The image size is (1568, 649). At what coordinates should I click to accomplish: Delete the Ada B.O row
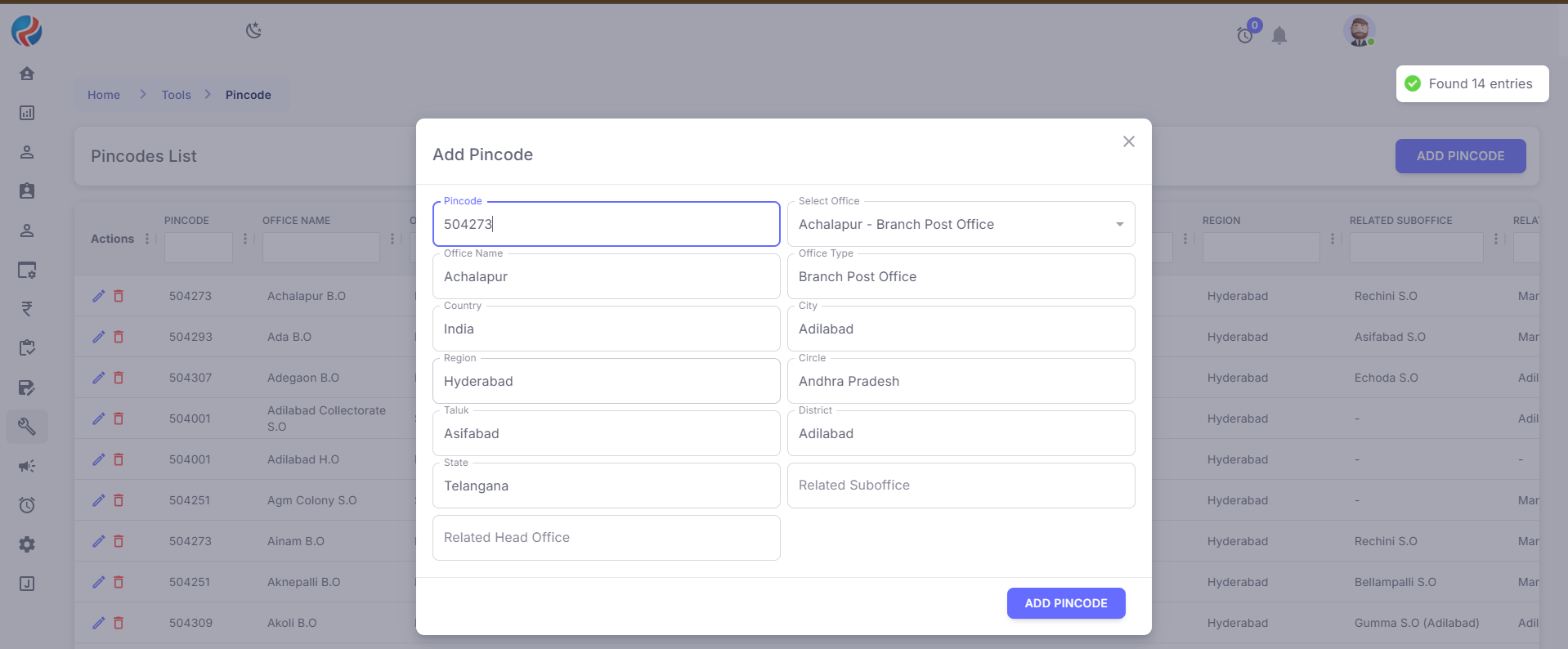[x=119, y=337]
